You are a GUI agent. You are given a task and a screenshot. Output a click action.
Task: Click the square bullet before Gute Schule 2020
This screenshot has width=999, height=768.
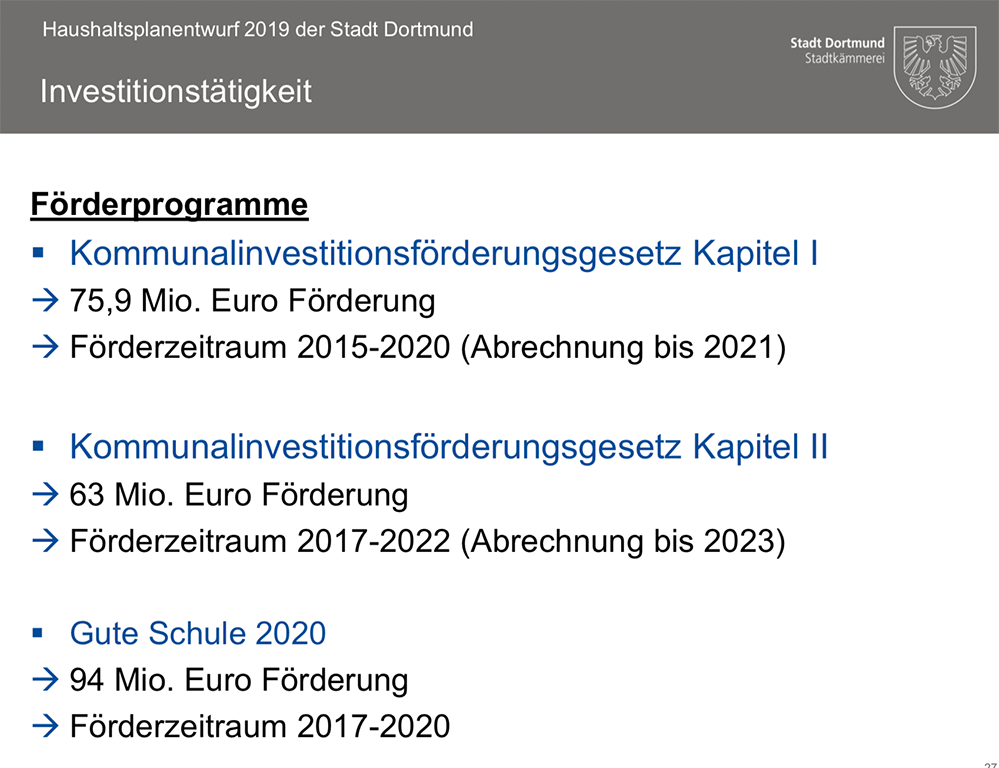(x=38, y=633)
